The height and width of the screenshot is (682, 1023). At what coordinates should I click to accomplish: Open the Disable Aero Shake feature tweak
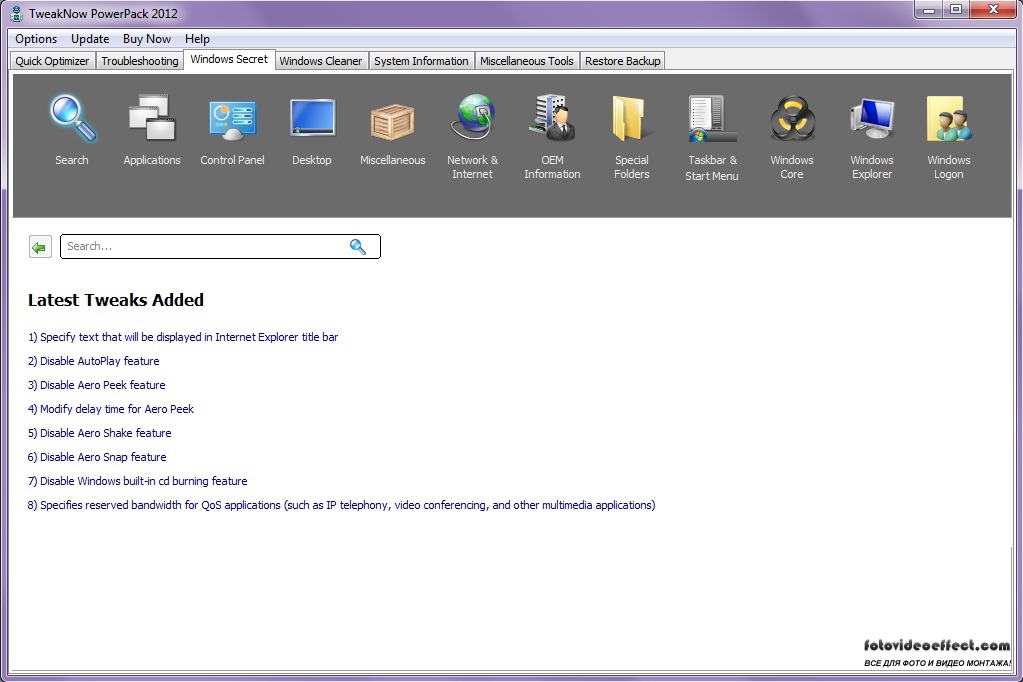click(99, 433)
